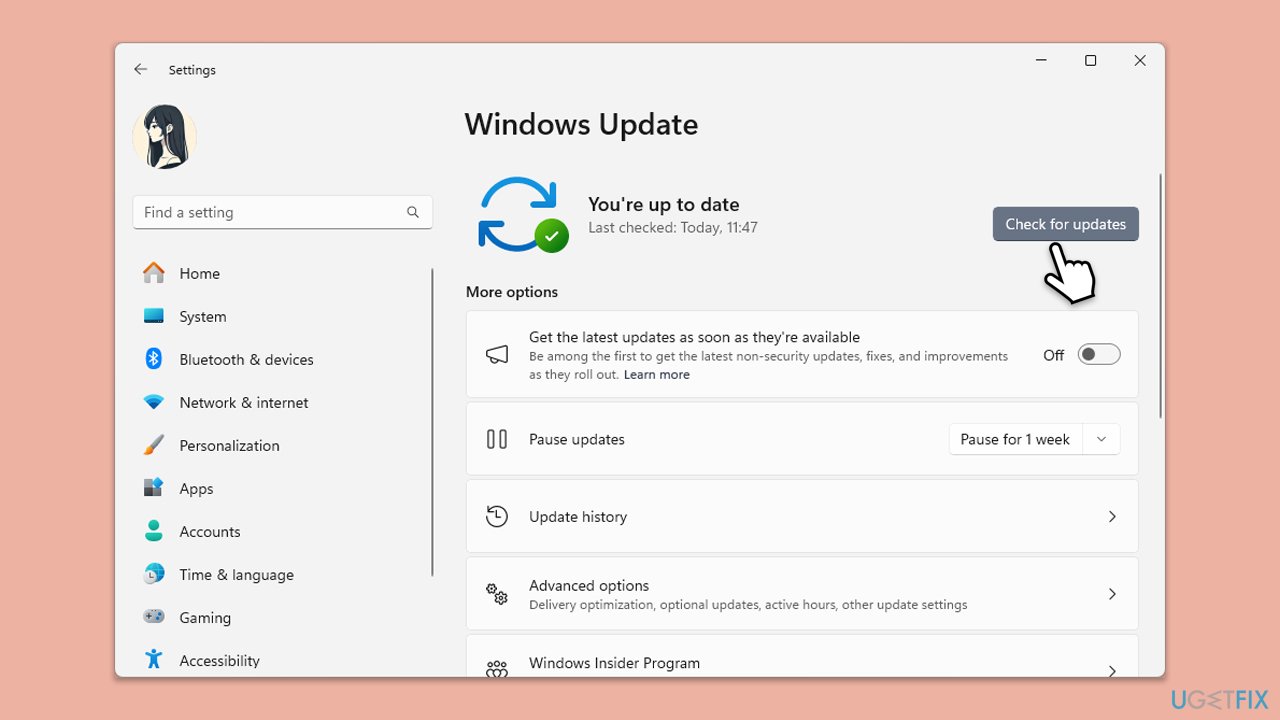The width and height of the screenshot is (1280, 720).
Task: Go to Home in the sidebar
Action: click(x=200, y=273)
